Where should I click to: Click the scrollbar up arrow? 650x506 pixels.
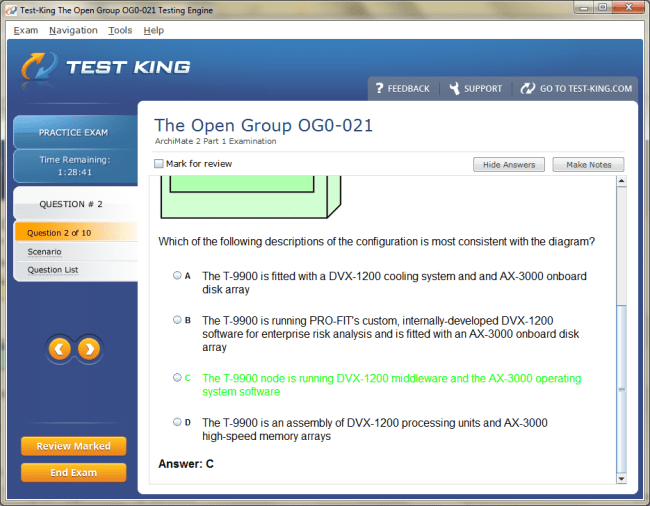click(621, 181)
